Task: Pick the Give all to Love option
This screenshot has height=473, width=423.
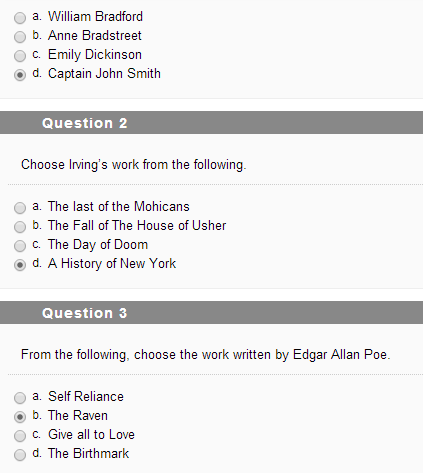Action: point(20,436)
